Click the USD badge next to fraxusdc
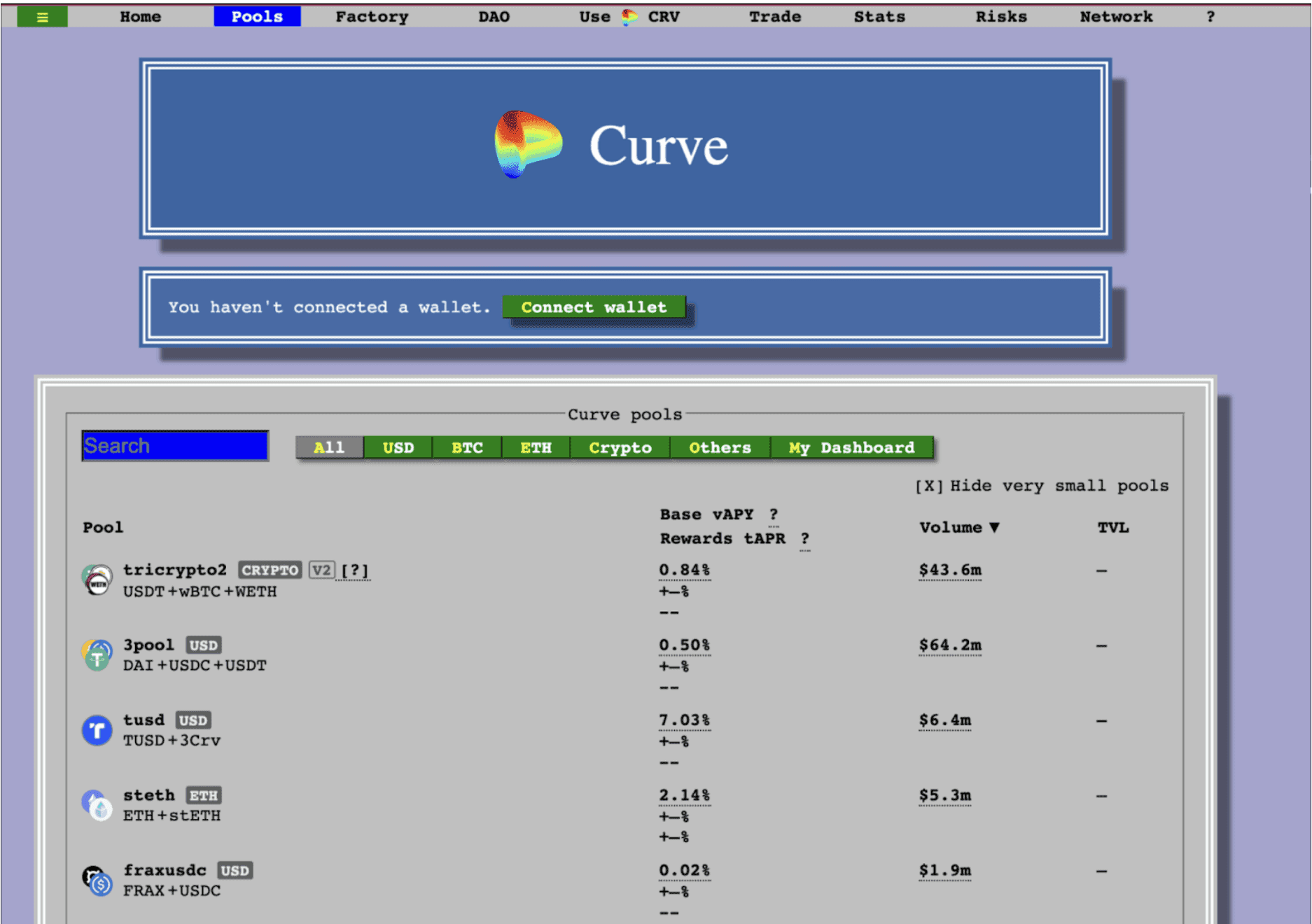Image resolution: width=1312 pixels, height=924 pixels. [235, 870]
